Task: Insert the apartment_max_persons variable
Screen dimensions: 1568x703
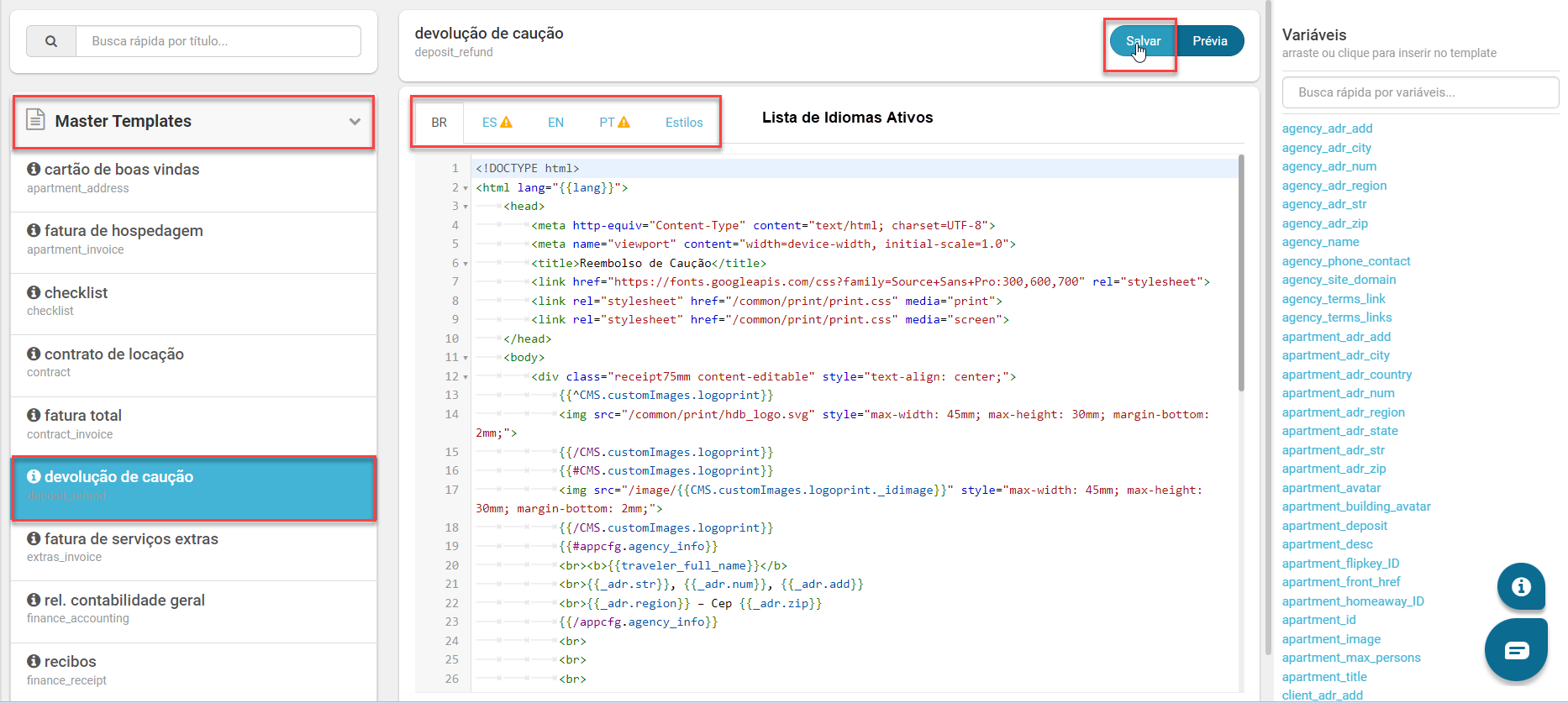Action: (1351, 658)
